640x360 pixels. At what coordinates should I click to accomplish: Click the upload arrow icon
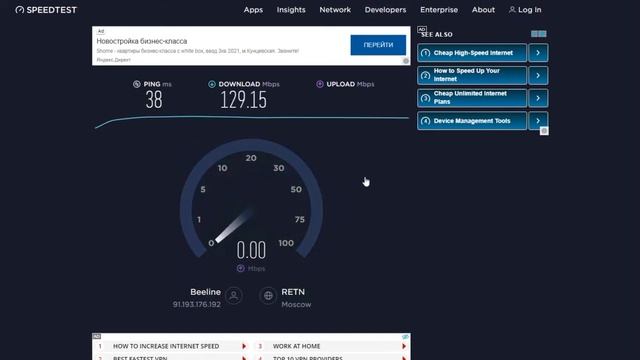pyautogui.click(x=320, y=84)
